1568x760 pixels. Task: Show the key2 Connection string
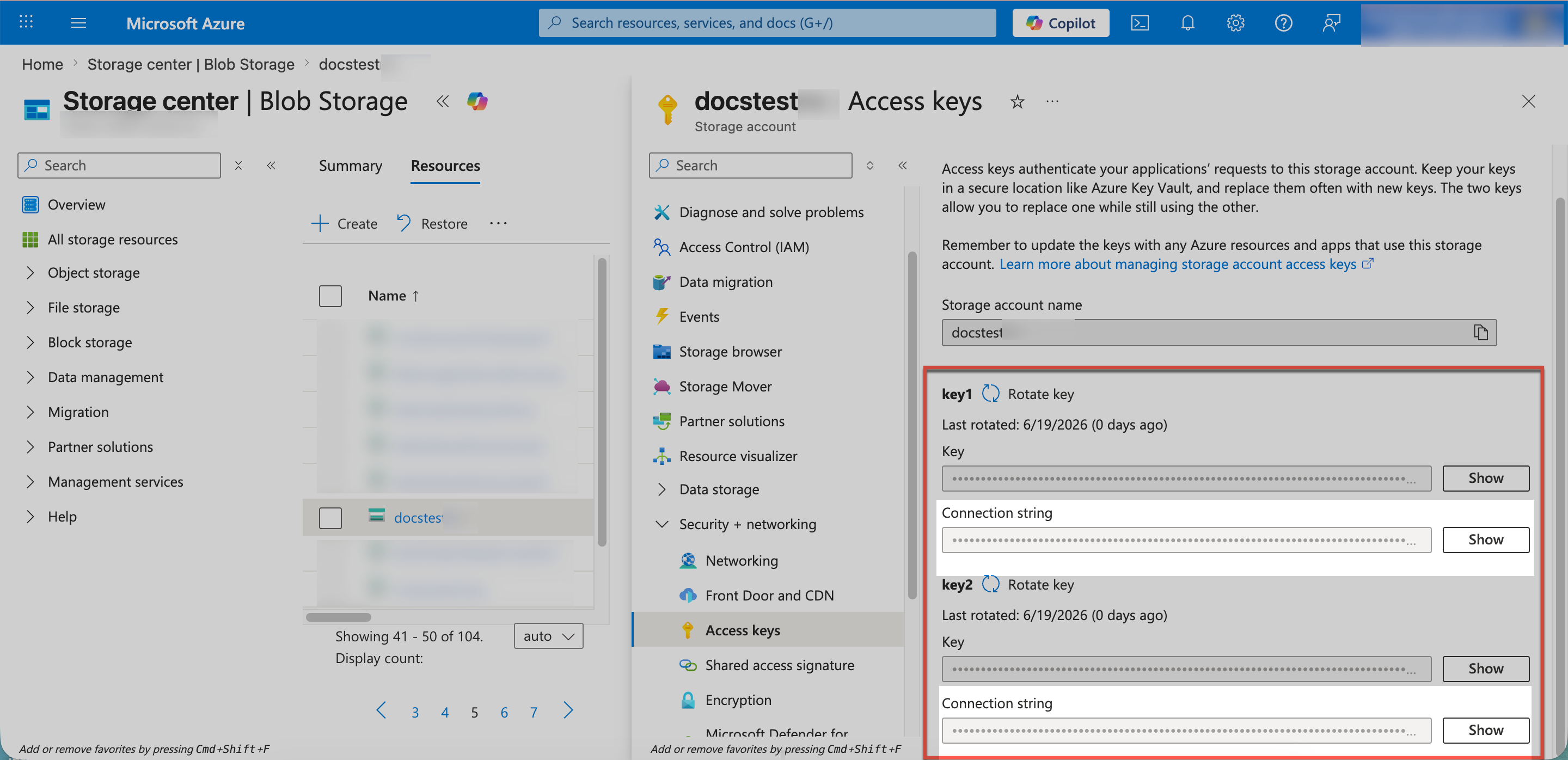[x=1485, y=730]
